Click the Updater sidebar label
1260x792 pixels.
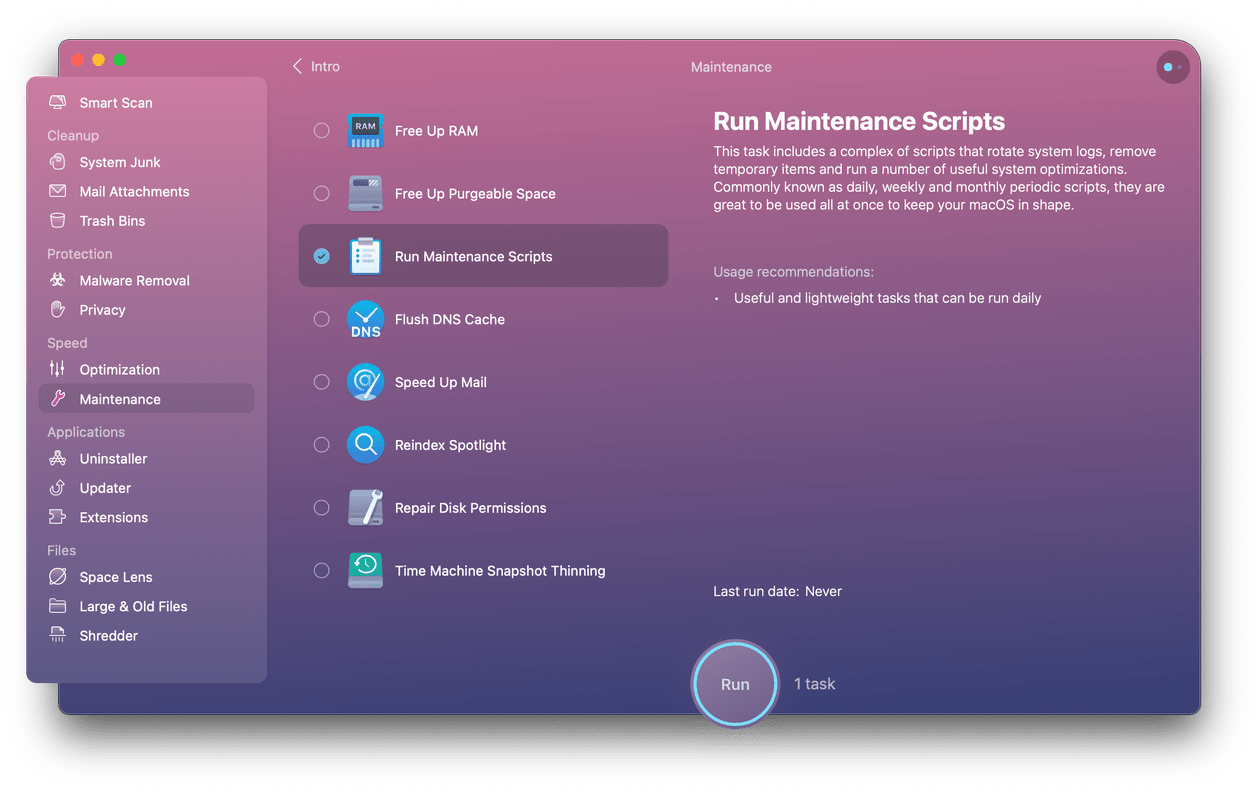tap(105, 488)
